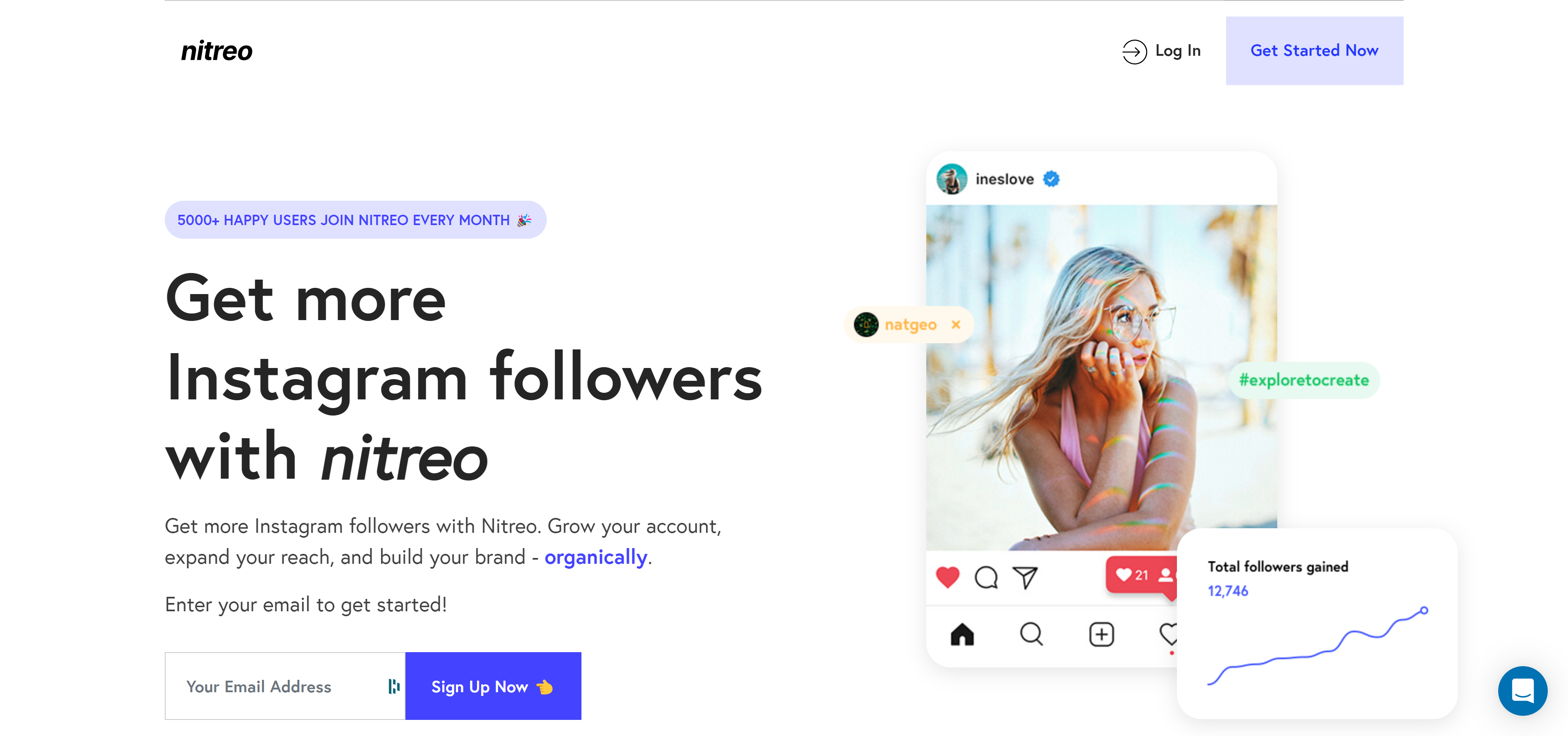Tap the paper plane share icon
Screen dimensions: 1568x736
click(x=1025, y=577)
